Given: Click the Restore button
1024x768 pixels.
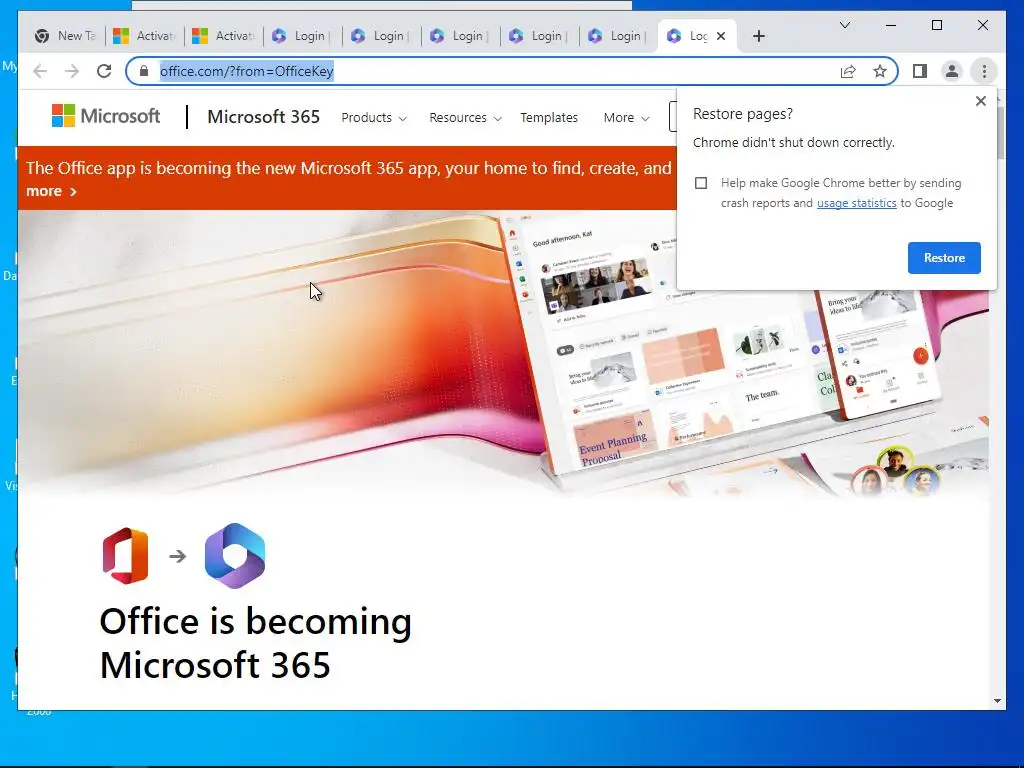Looking at the screenshot, I should 944,258.
